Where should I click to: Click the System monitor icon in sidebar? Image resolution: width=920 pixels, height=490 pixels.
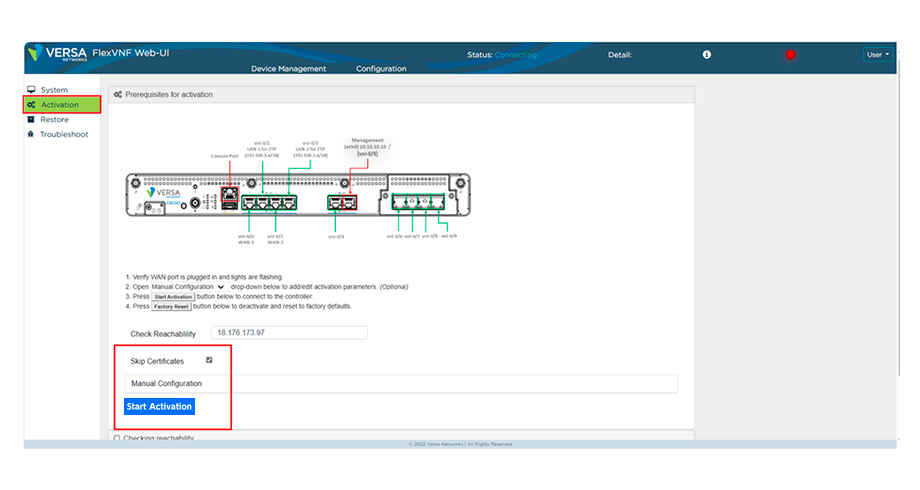coord(32,90)
